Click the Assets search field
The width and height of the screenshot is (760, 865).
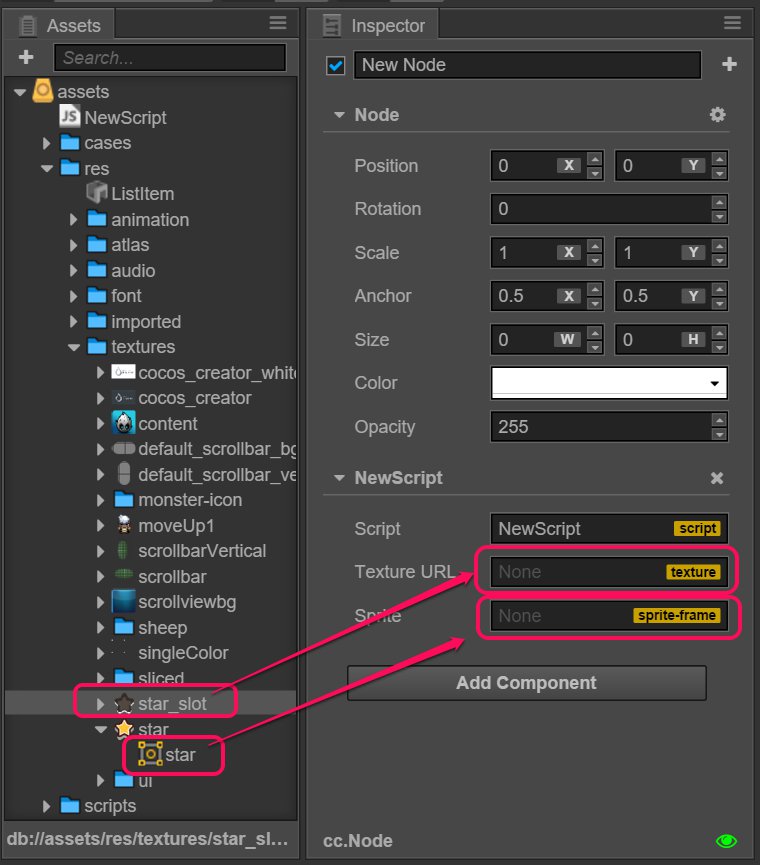(x=168, y=58)
